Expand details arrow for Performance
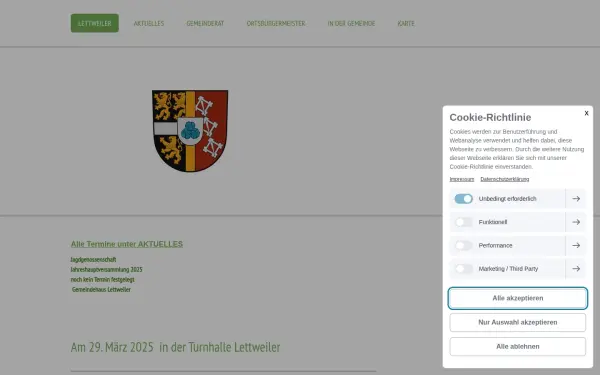The height and width of the screenshot is (375, 600). tap(576, 245)
